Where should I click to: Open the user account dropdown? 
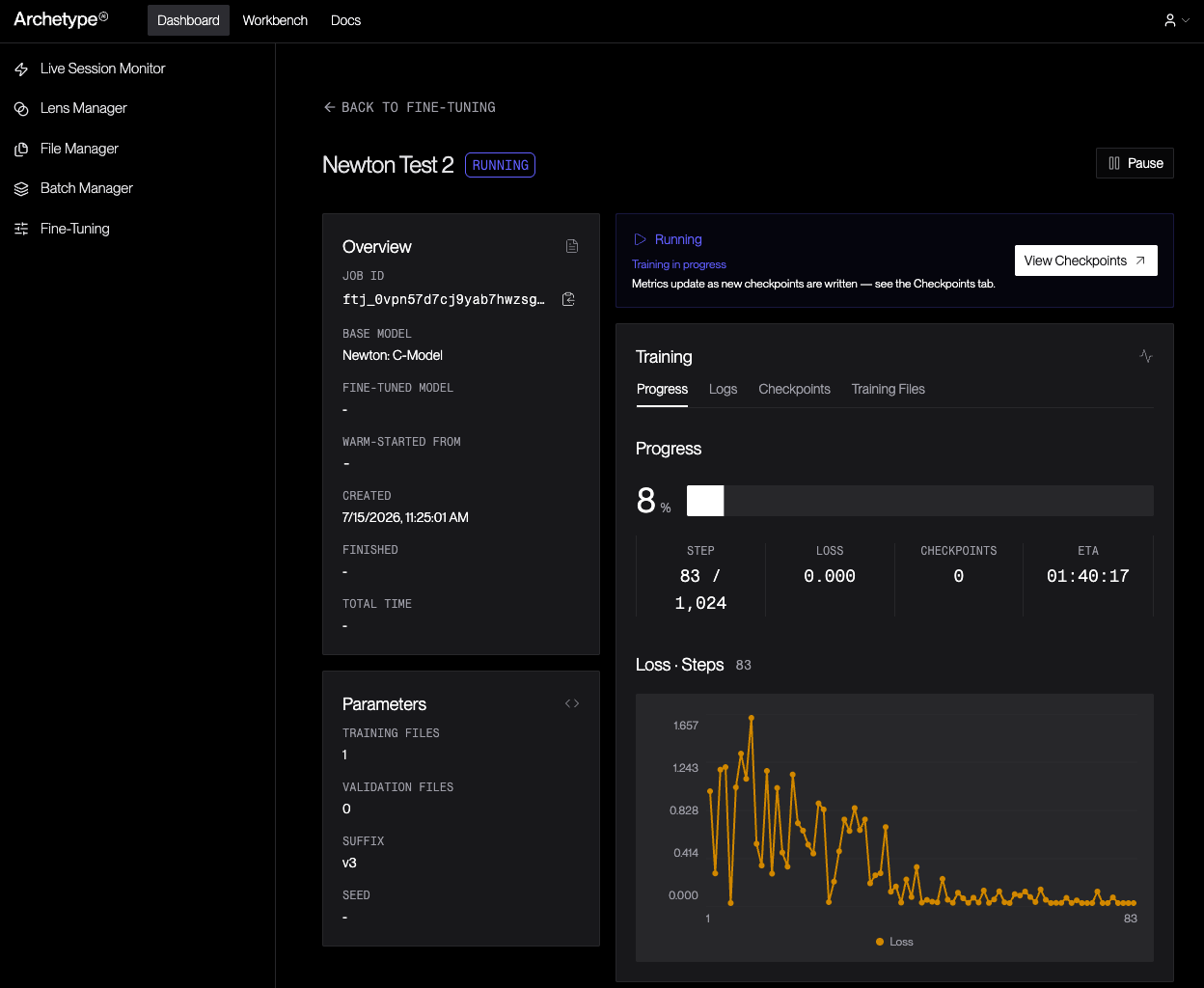(x=1176, y=20)
